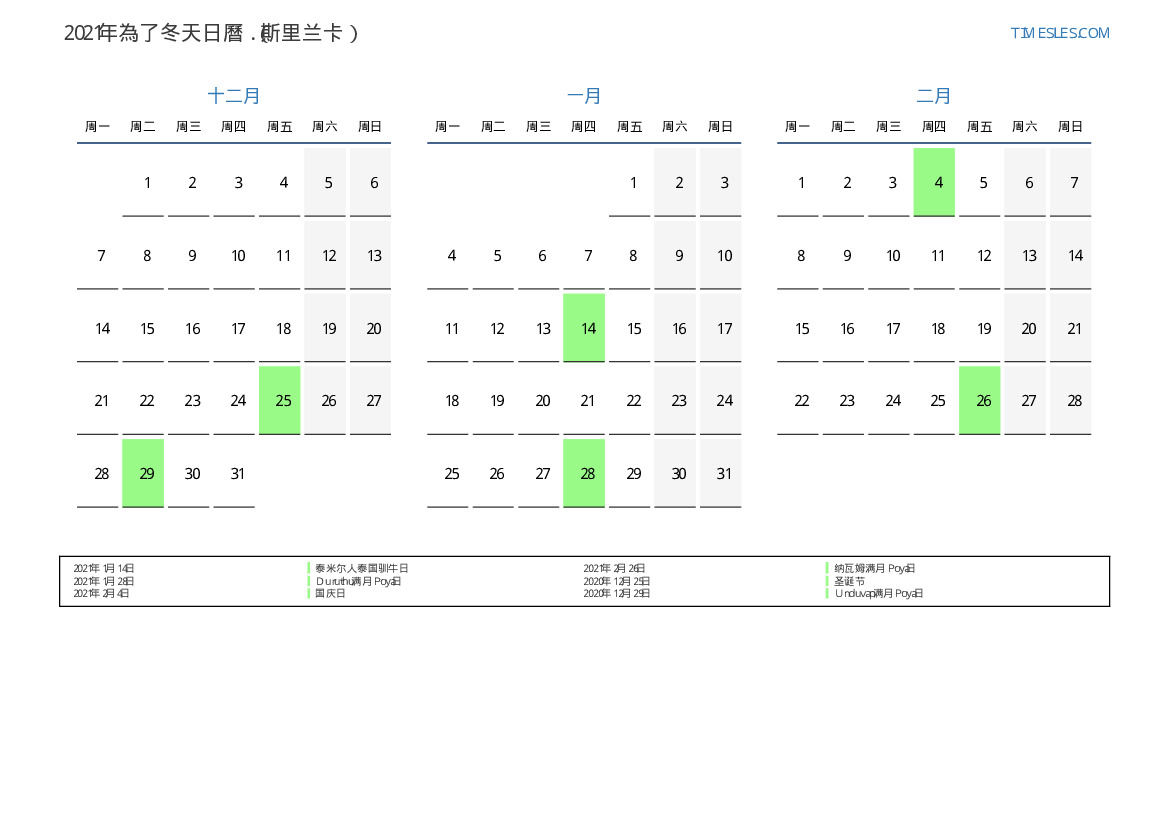Click 周日 header in December calendar

[x=371, y=126]
